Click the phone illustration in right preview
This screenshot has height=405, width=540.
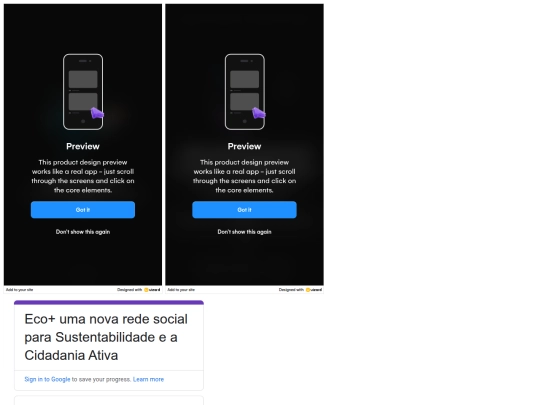point(245,92)
